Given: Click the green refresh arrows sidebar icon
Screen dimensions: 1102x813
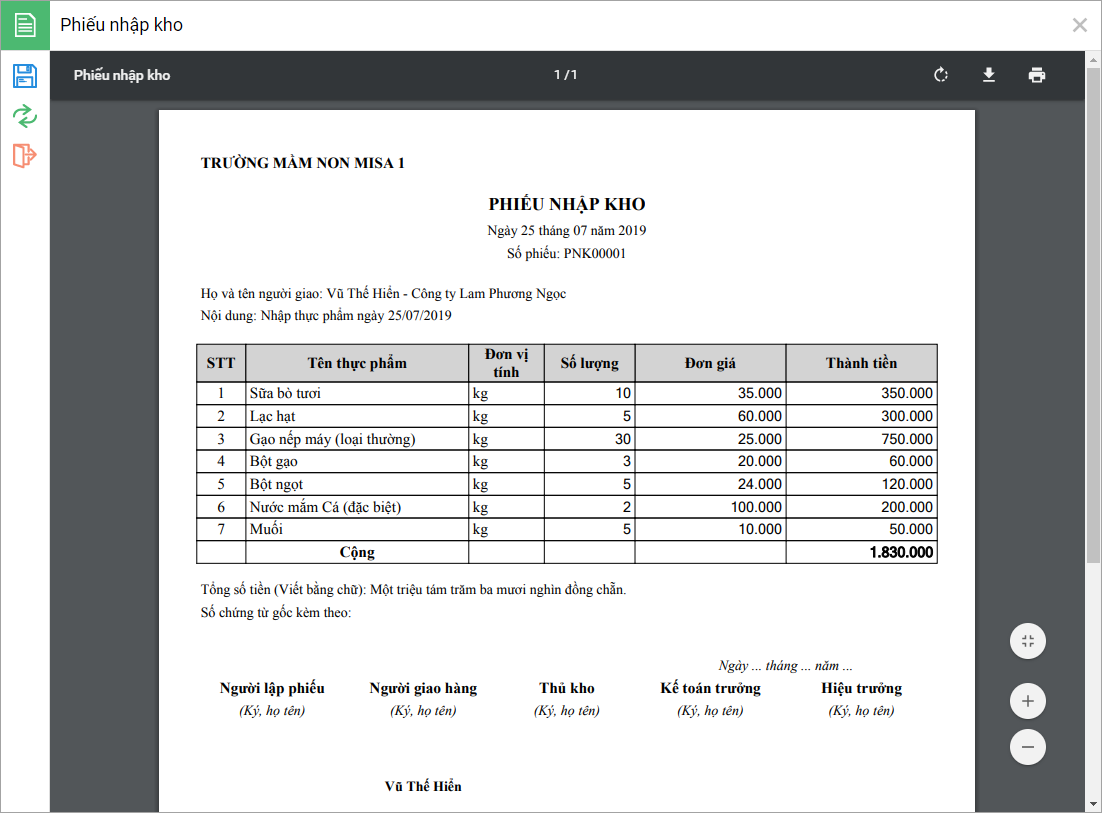Looking at the screenshot, I should pyautogui.click(x=25, y=116).
